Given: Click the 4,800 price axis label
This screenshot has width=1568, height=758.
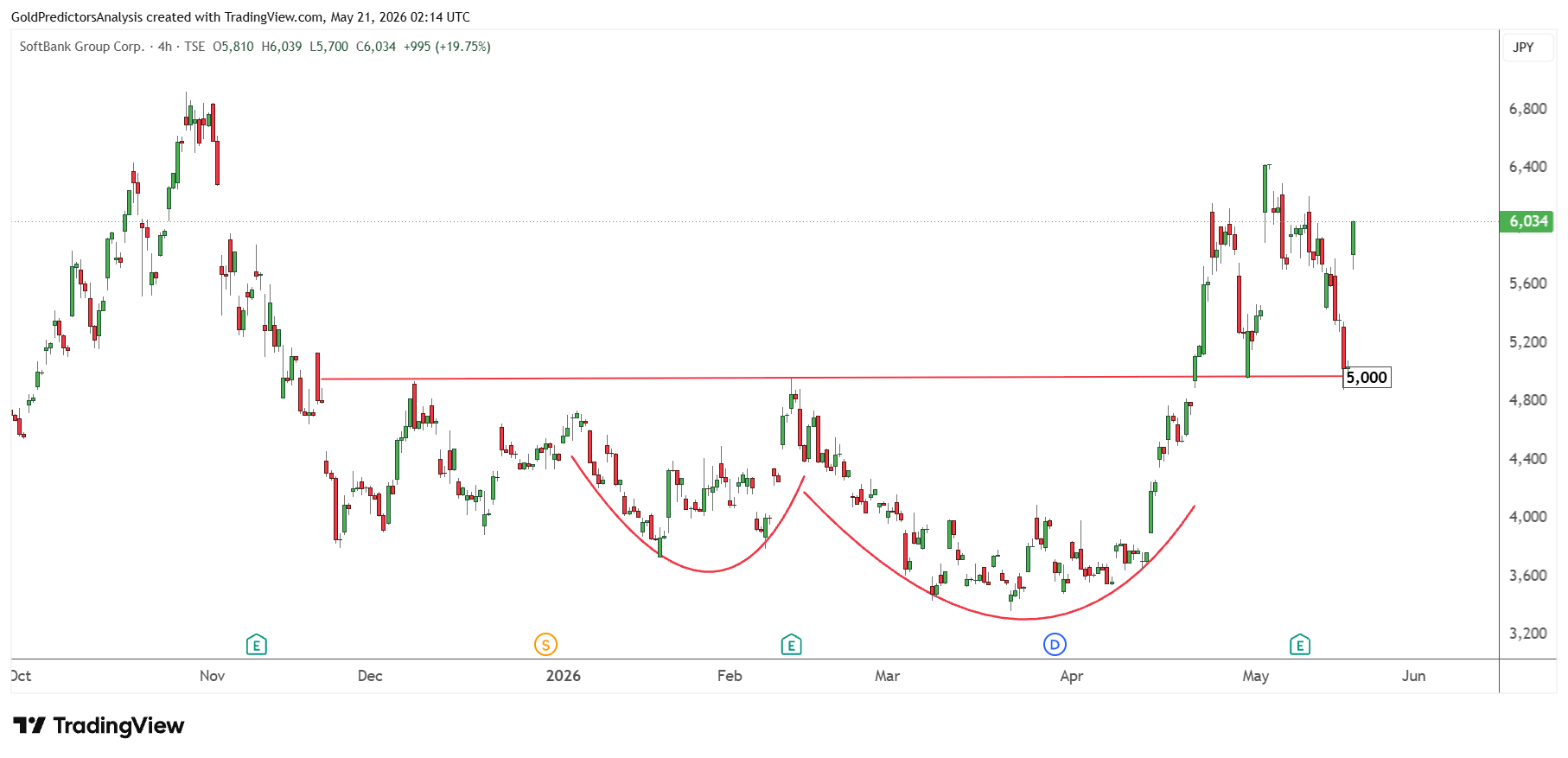Looking at the screenshot, I should (1527, 400).
